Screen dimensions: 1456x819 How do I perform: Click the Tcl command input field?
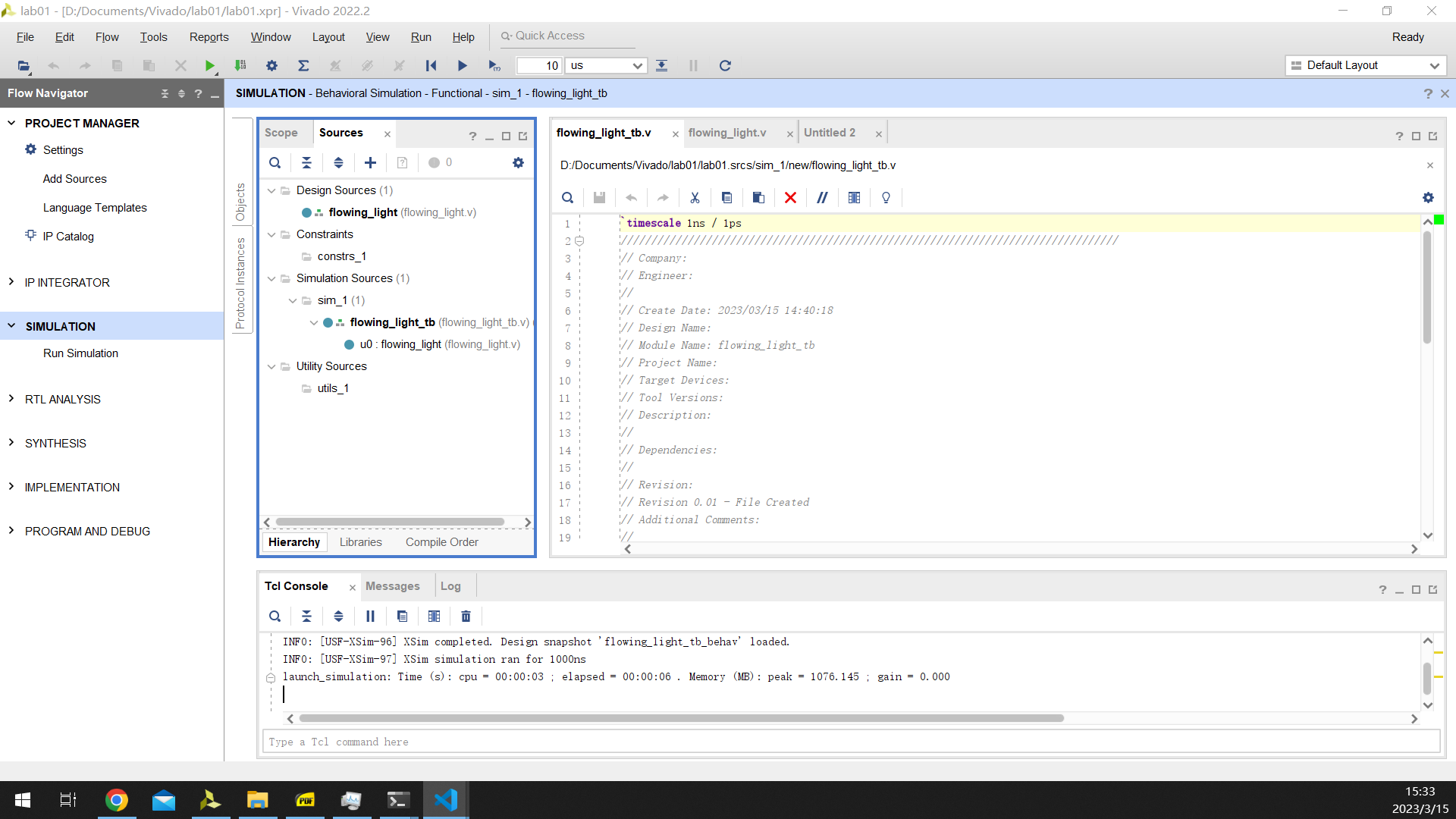coord(849,742)
